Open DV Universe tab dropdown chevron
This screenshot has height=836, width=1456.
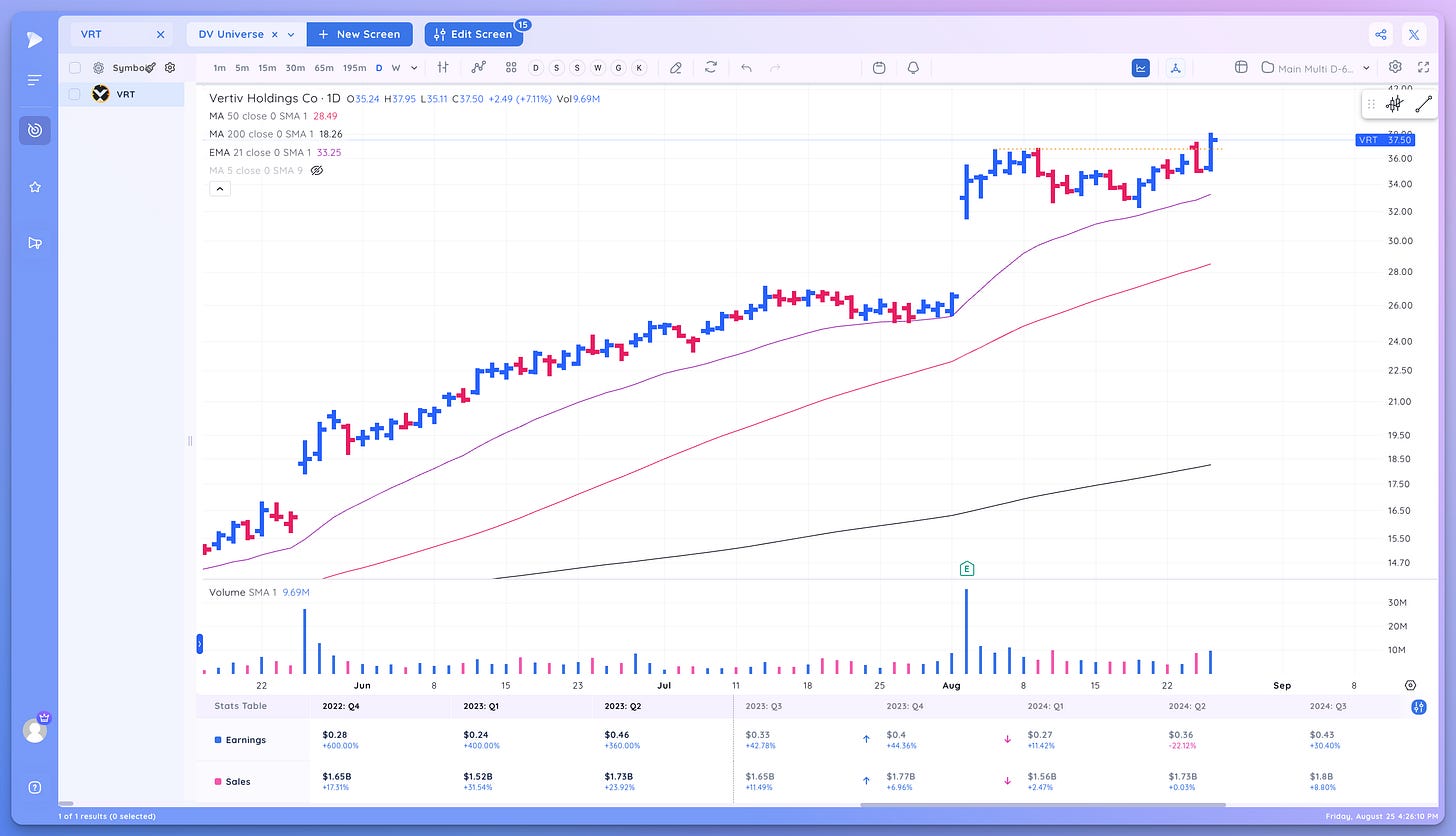pyautogui.click(x=291, y=34)
